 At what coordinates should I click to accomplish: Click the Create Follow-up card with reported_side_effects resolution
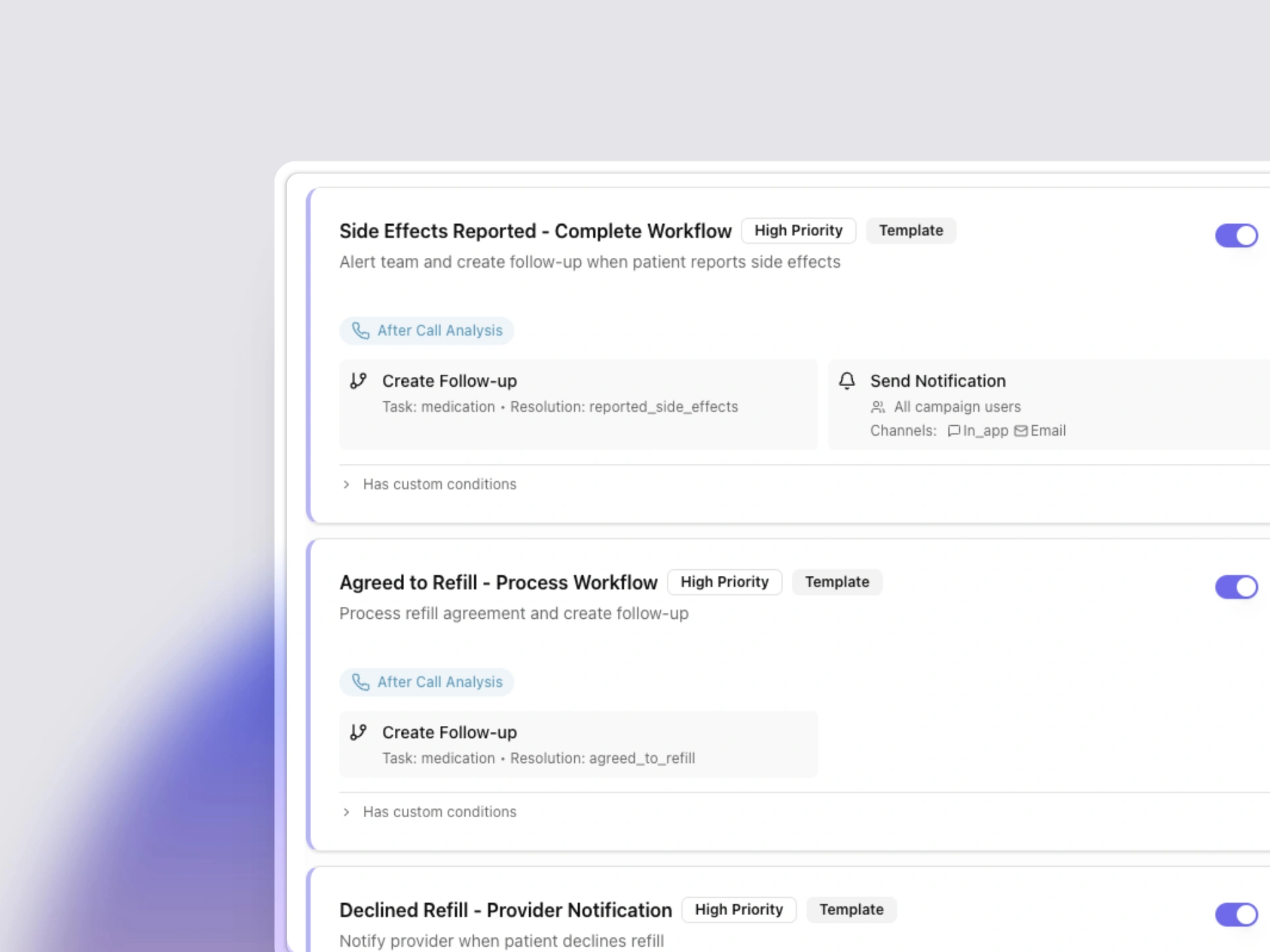click(579, 404)
